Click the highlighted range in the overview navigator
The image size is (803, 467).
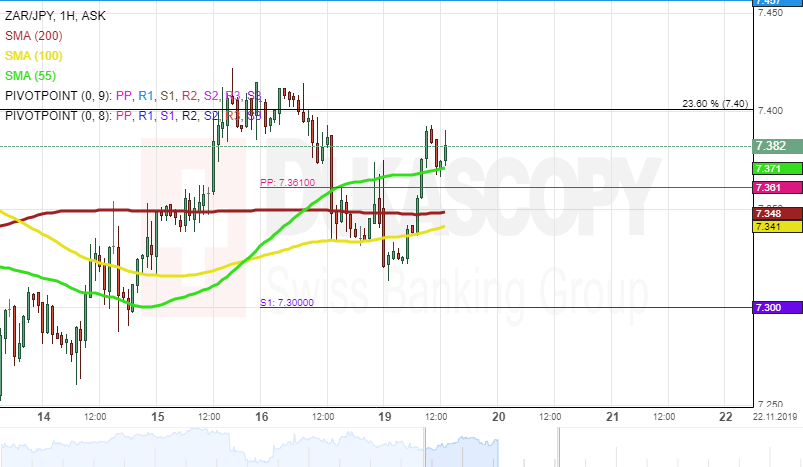click(x=492, y=448)
